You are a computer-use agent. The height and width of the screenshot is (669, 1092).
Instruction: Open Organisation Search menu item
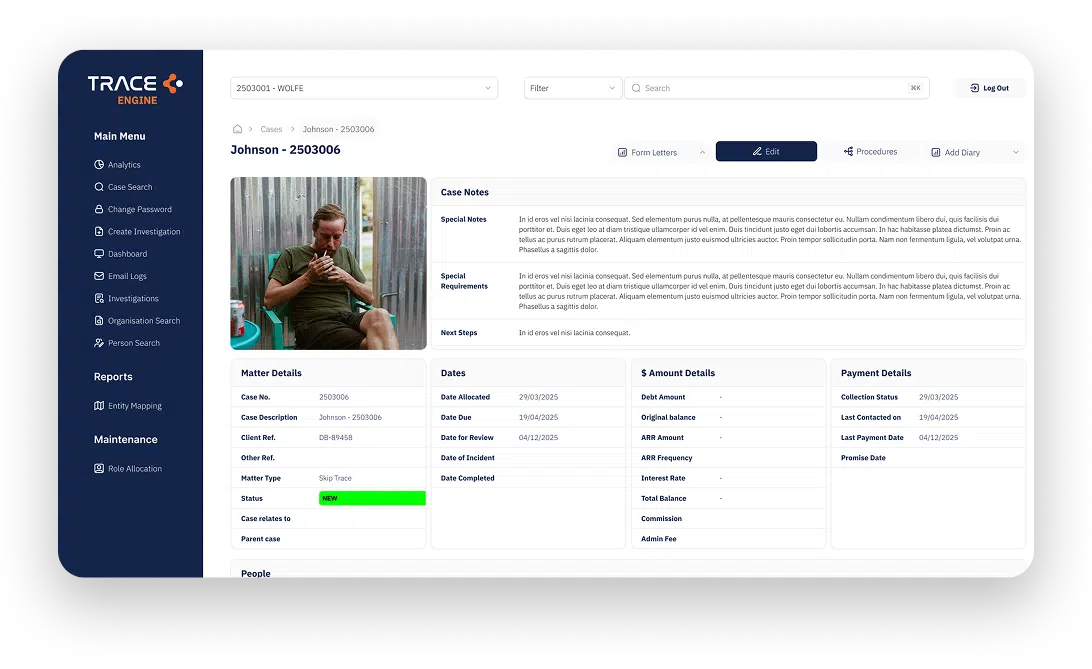click(x=144, y=321)
